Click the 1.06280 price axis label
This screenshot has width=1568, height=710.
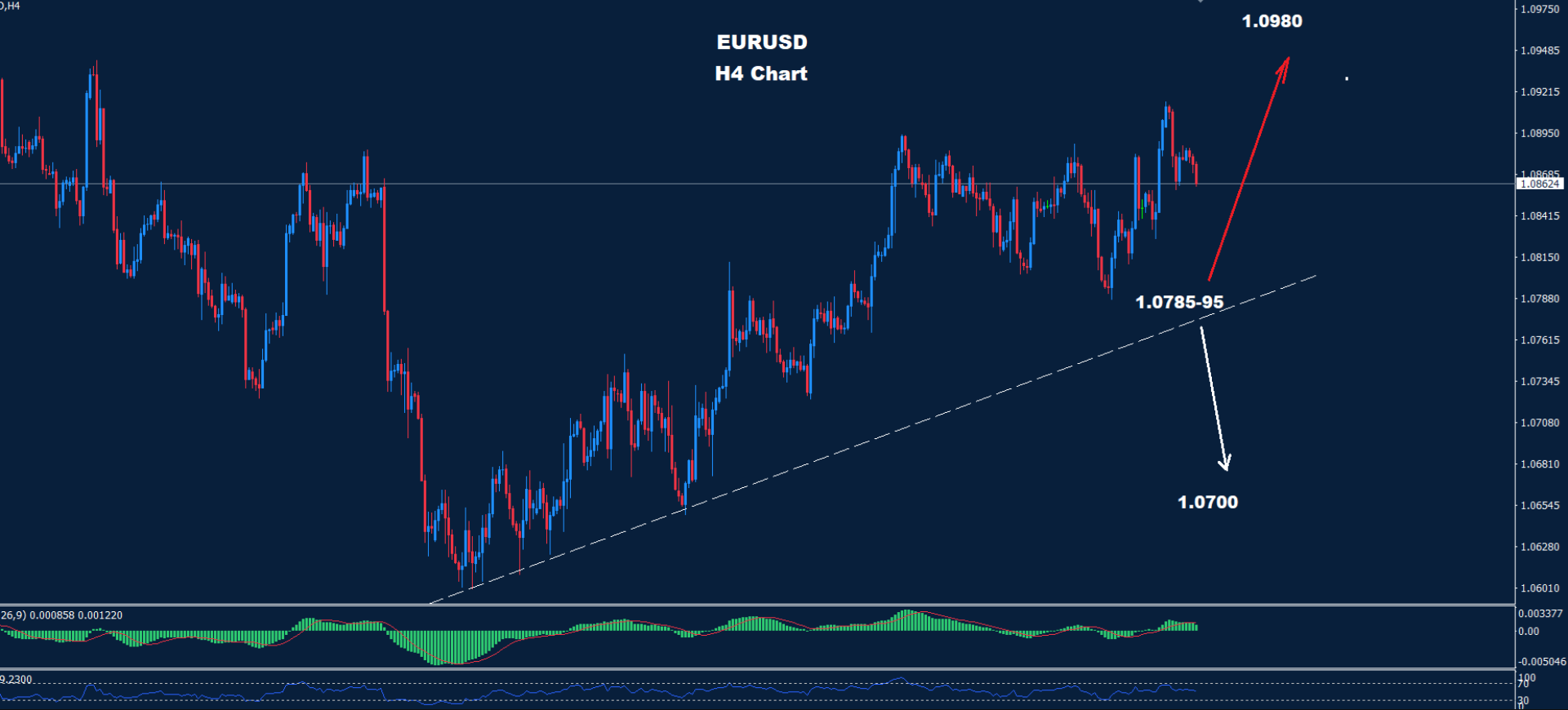1539,547
